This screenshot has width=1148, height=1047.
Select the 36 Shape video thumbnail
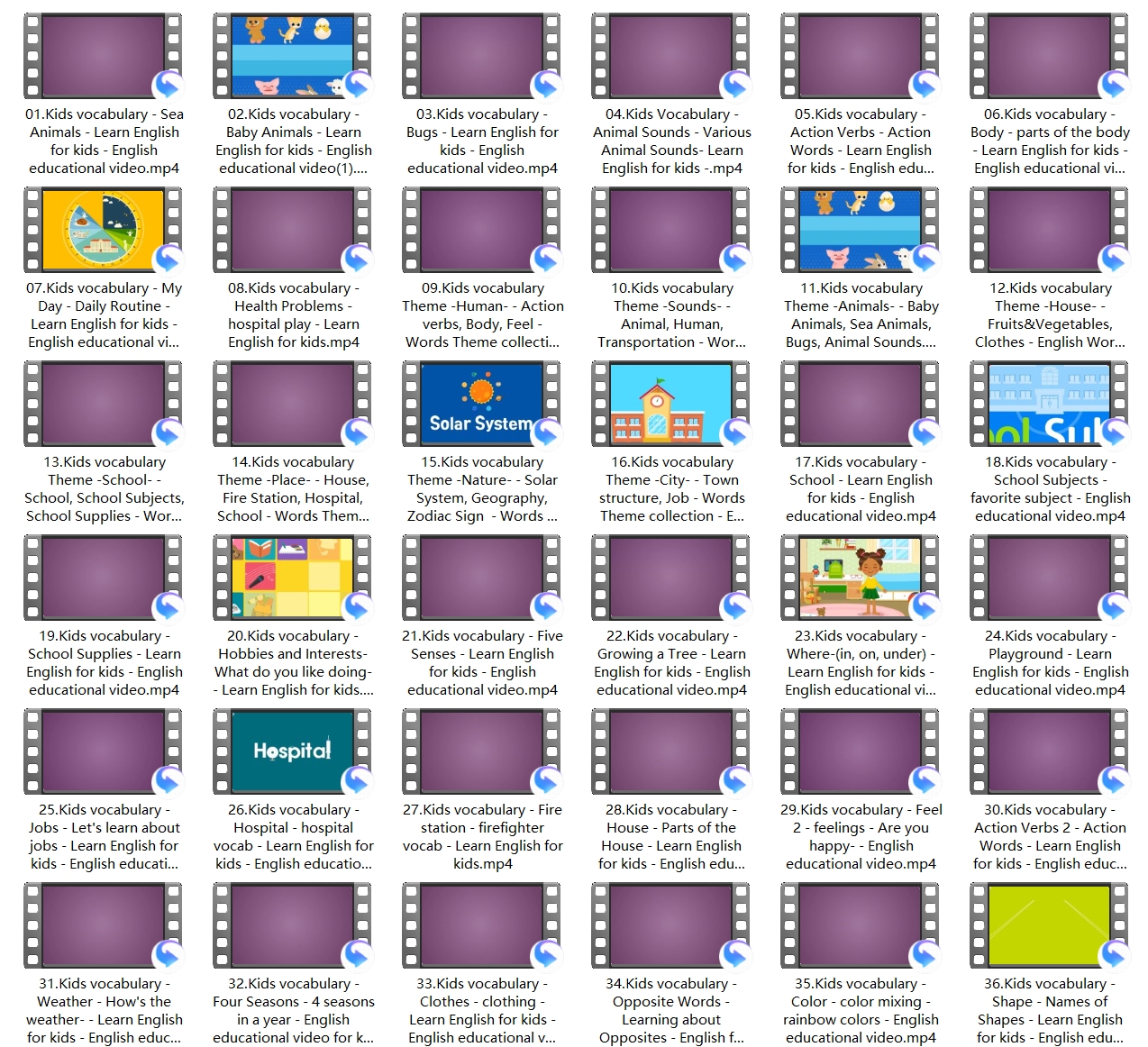click(1049, 925)
